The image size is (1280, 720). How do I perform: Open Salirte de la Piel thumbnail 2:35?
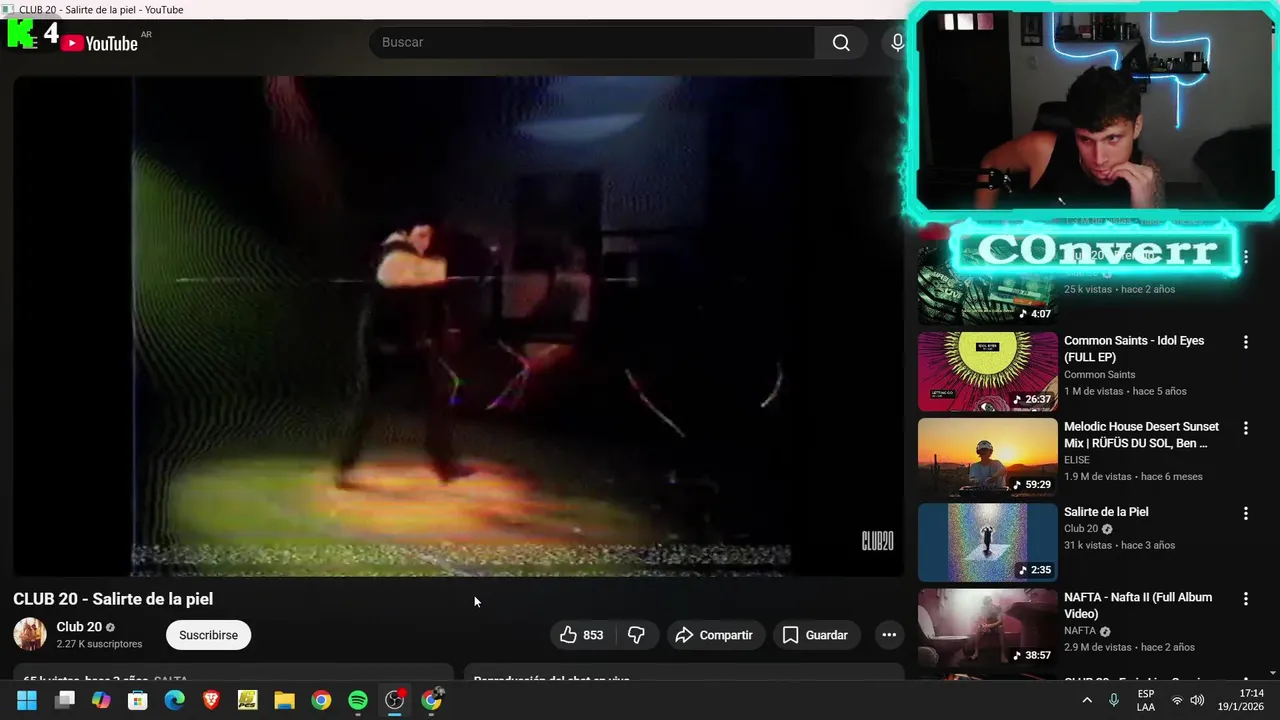click(987, 542)
